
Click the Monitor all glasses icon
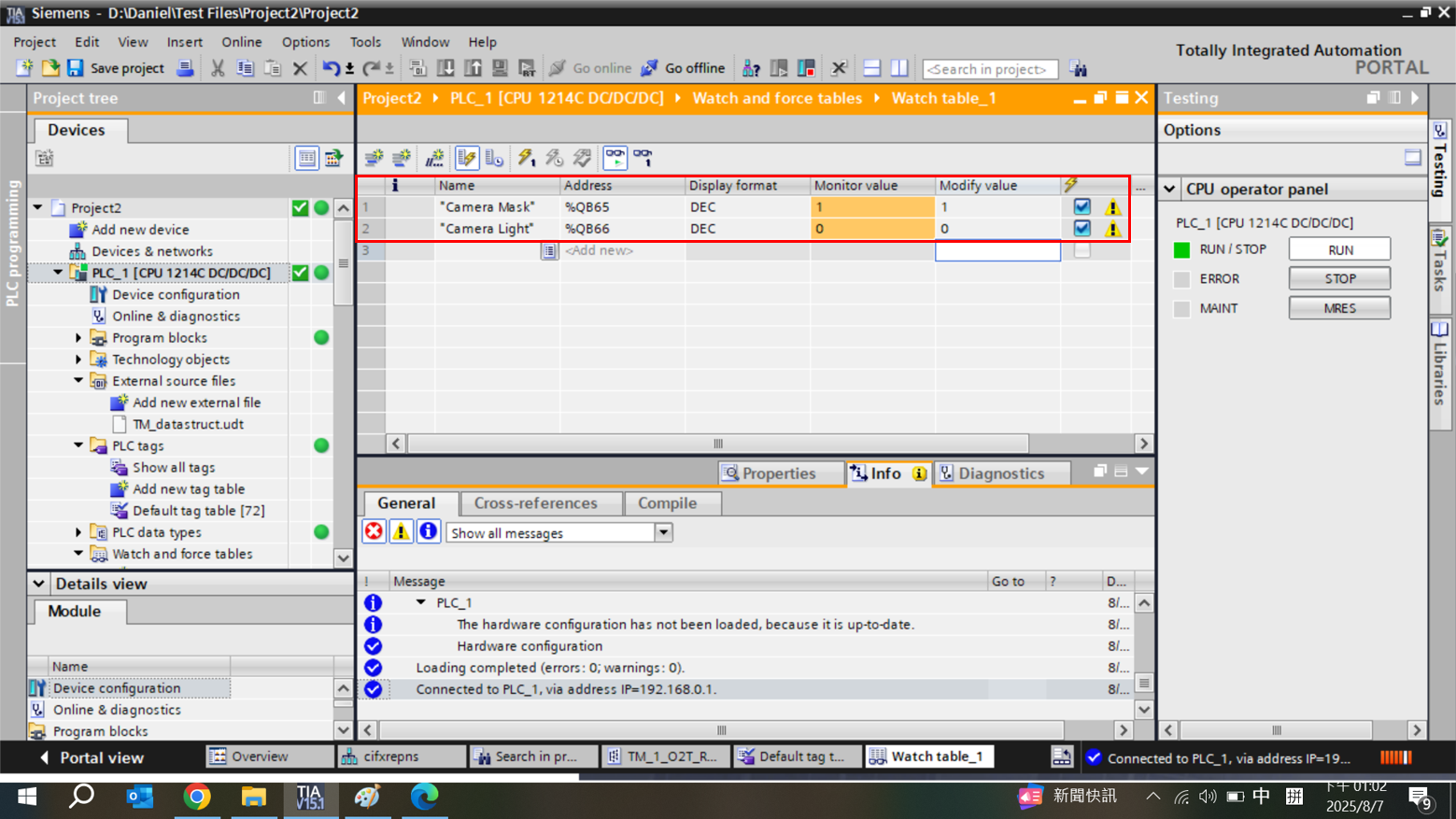tap(615, 158)
